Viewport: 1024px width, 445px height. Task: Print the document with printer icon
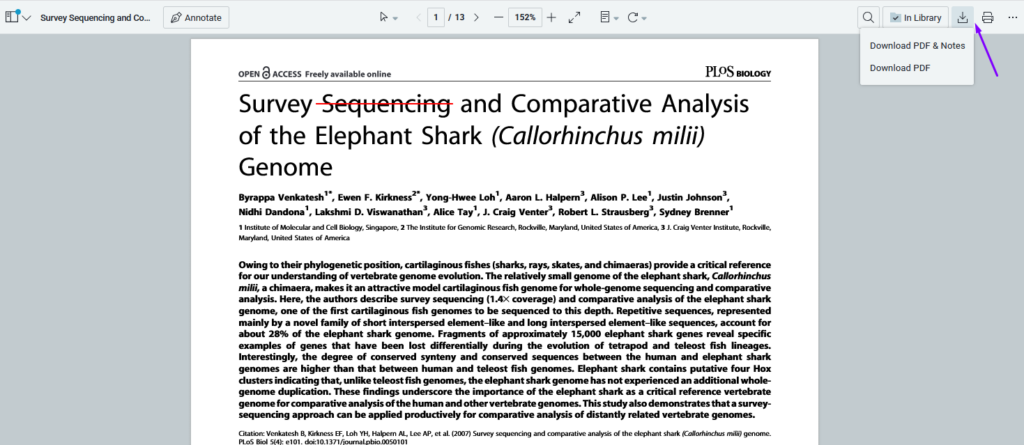[x=987, y=18]
